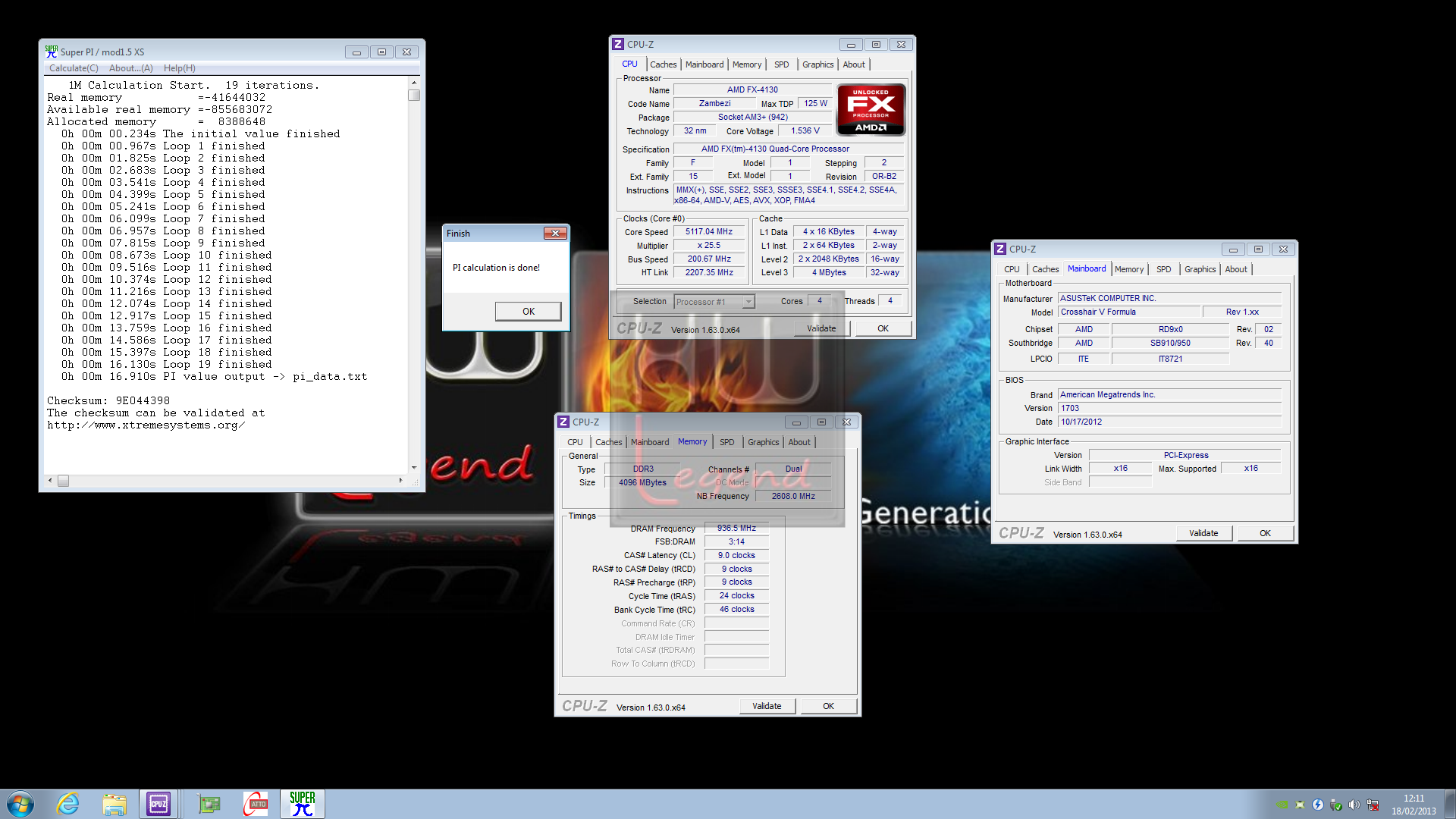This screenshot has height=819, width=1456.
Task: Click the NB Frequency value 2608.0 MHz
Action: point(793,496)
